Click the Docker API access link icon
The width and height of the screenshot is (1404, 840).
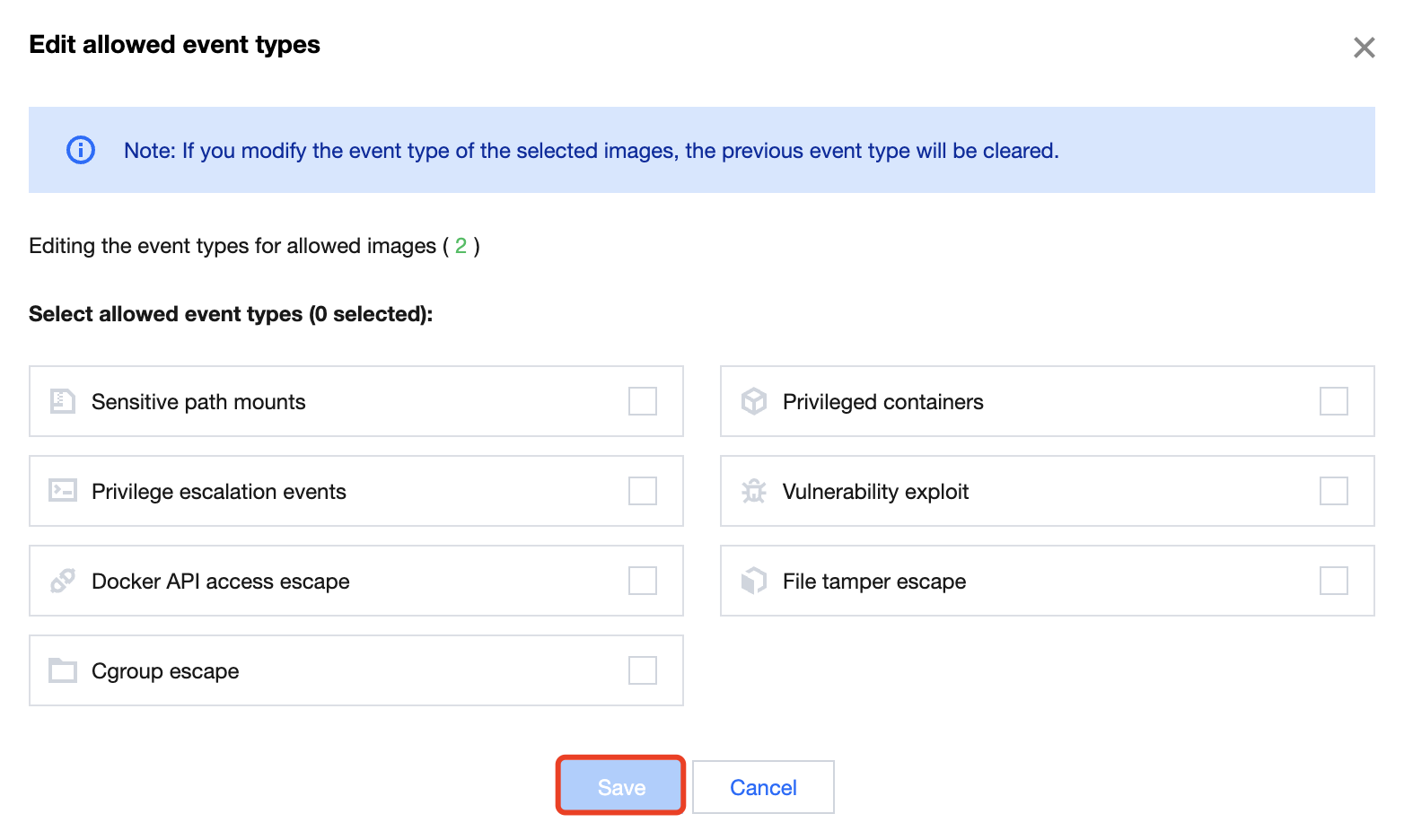[x=62, y=581]
